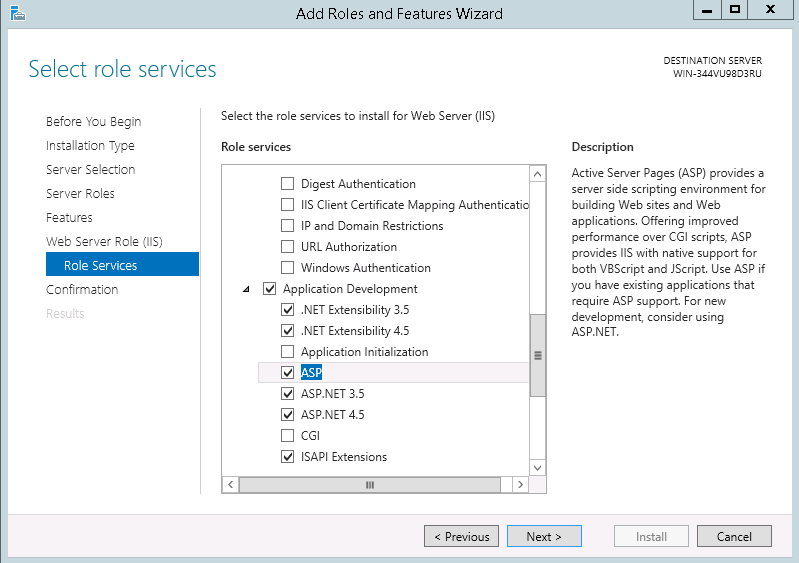
Task: Click the down arrow of vertical scrollbar
Action: point(538,467)
